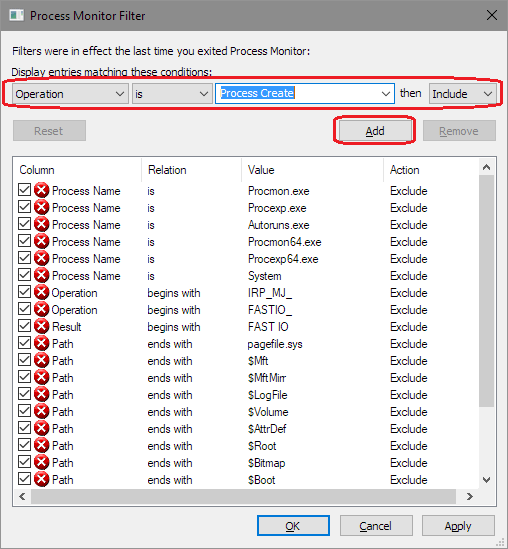Click the vertical scrollbar thumb
The height and width of the screenshot is (549, 508).
tap(486, 291)
